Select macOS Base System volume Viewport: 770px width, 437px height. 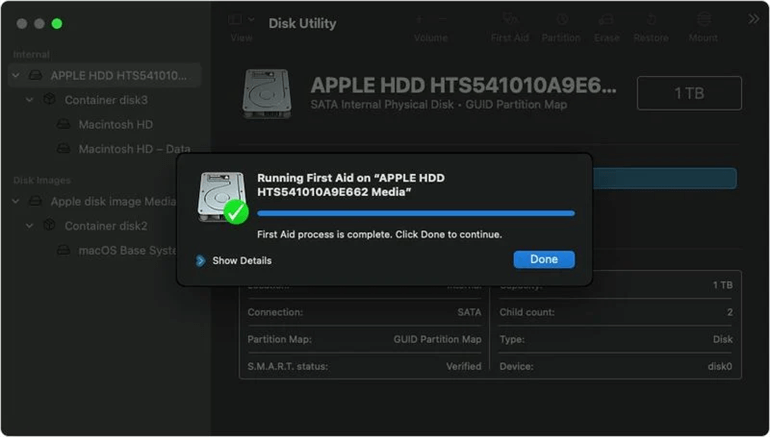127,250
